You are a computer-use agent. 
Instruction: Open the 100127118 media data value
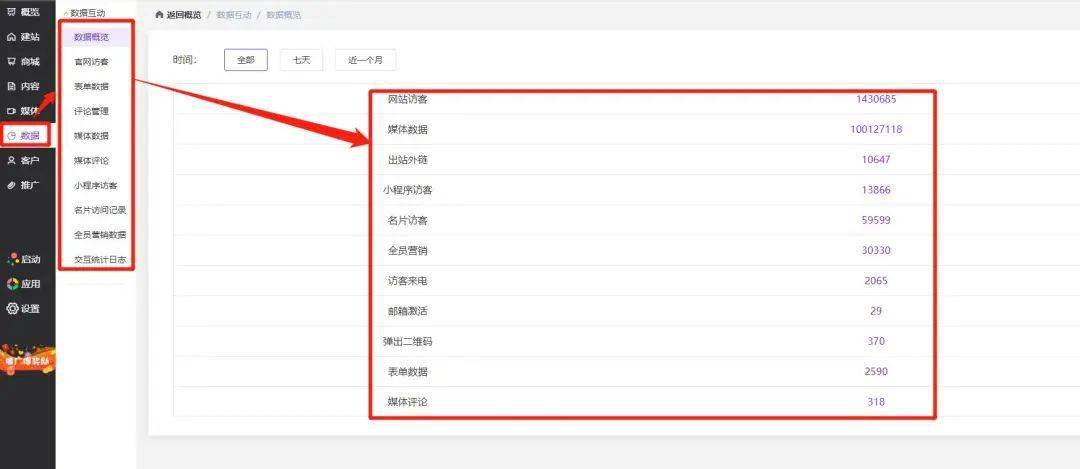tap(876, 129)
